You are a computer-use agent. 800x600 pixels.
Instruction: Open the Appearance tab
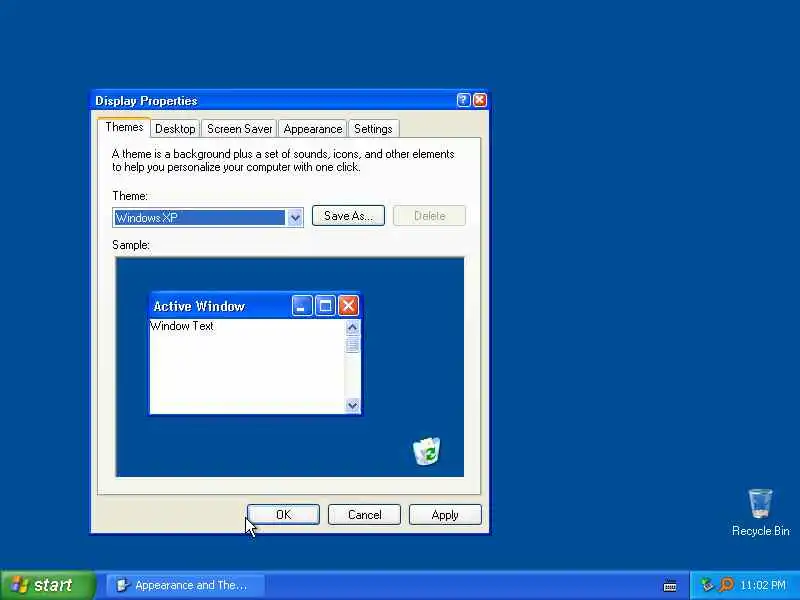click(313, 129)
